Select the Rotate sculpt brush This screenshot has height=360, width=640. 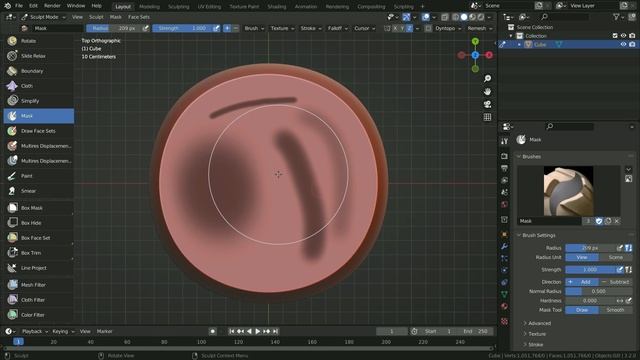coord(39,41)
